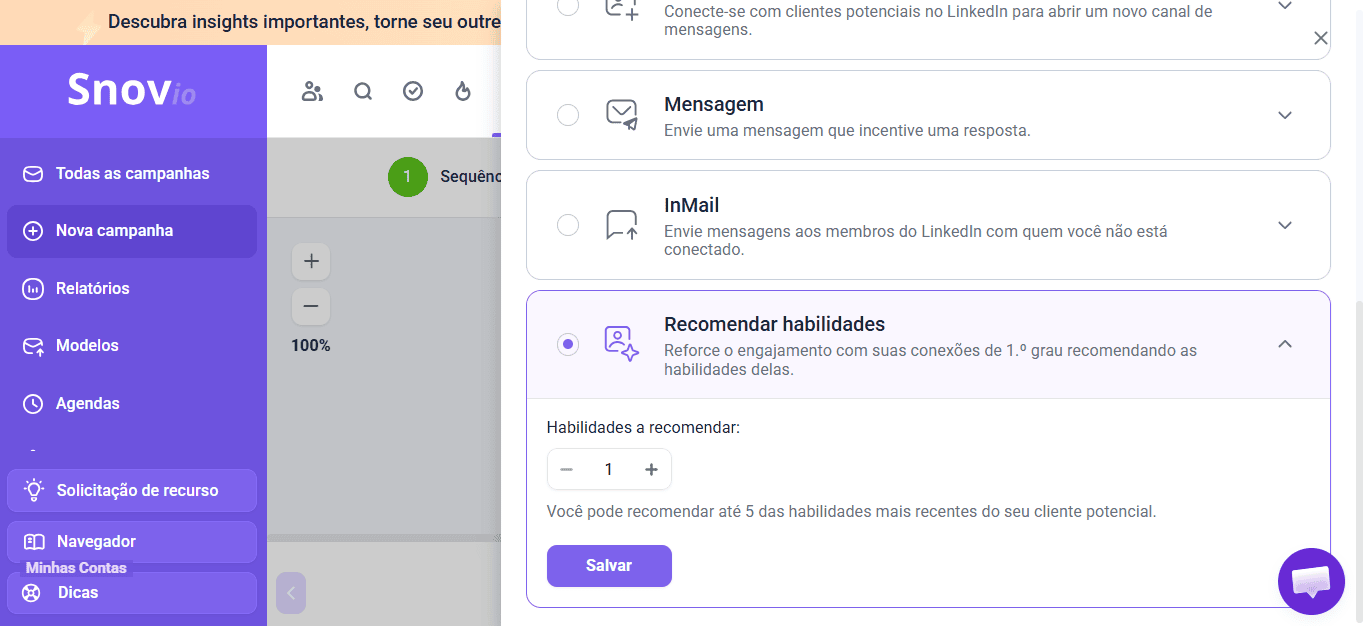Open Todas as campanhas in sidebar

[x=132, y=174]
